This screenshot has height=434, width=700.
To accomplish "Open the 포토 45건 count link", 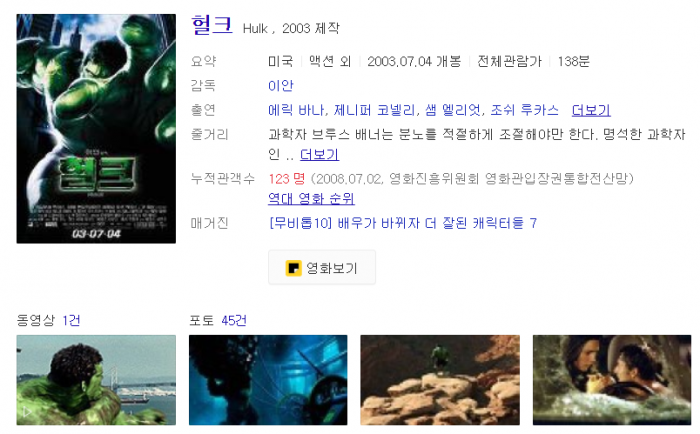I will click(x=234, y=320).
